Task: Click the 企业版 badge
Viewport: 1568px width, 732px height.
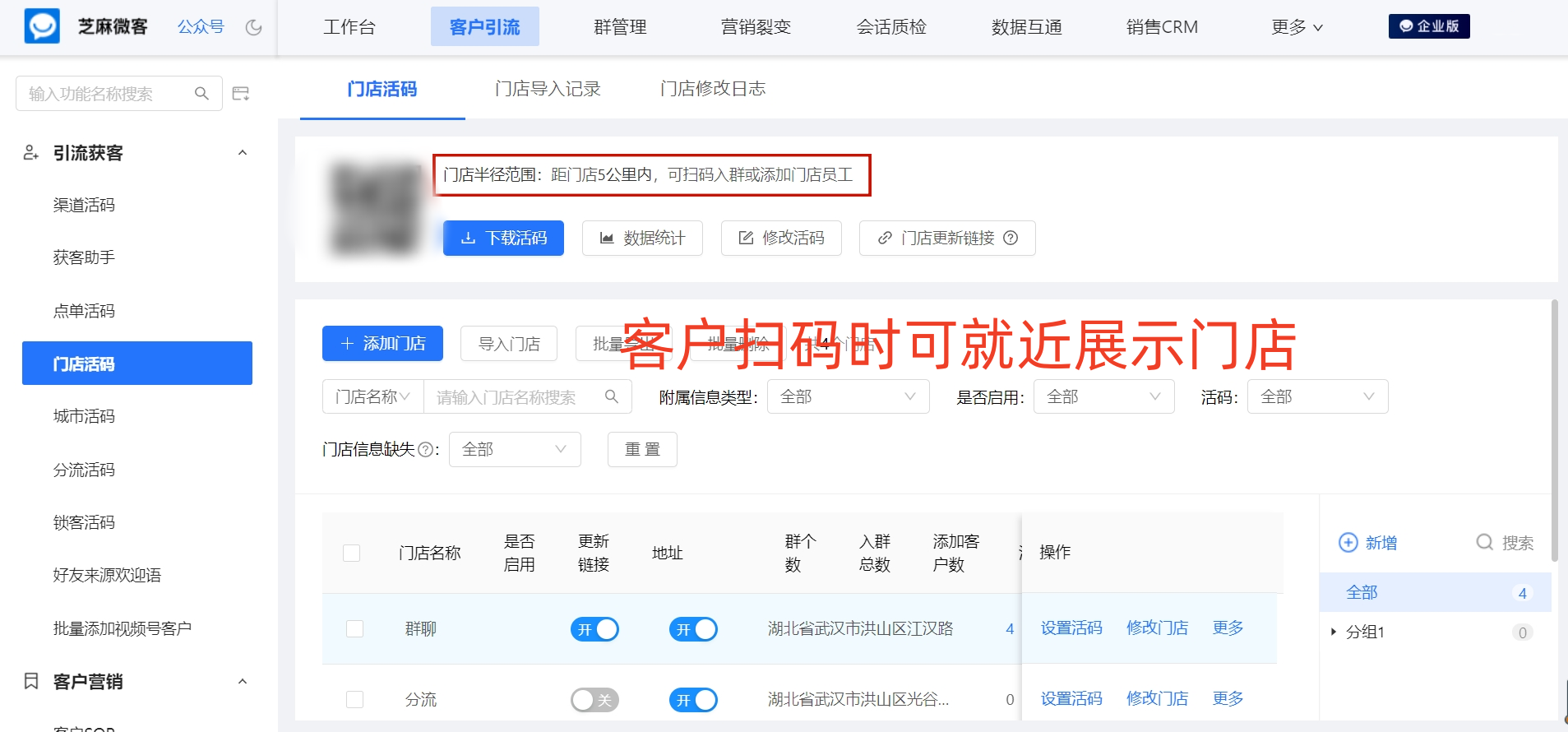Action: pyautogui.click(x=1429, y=26)
